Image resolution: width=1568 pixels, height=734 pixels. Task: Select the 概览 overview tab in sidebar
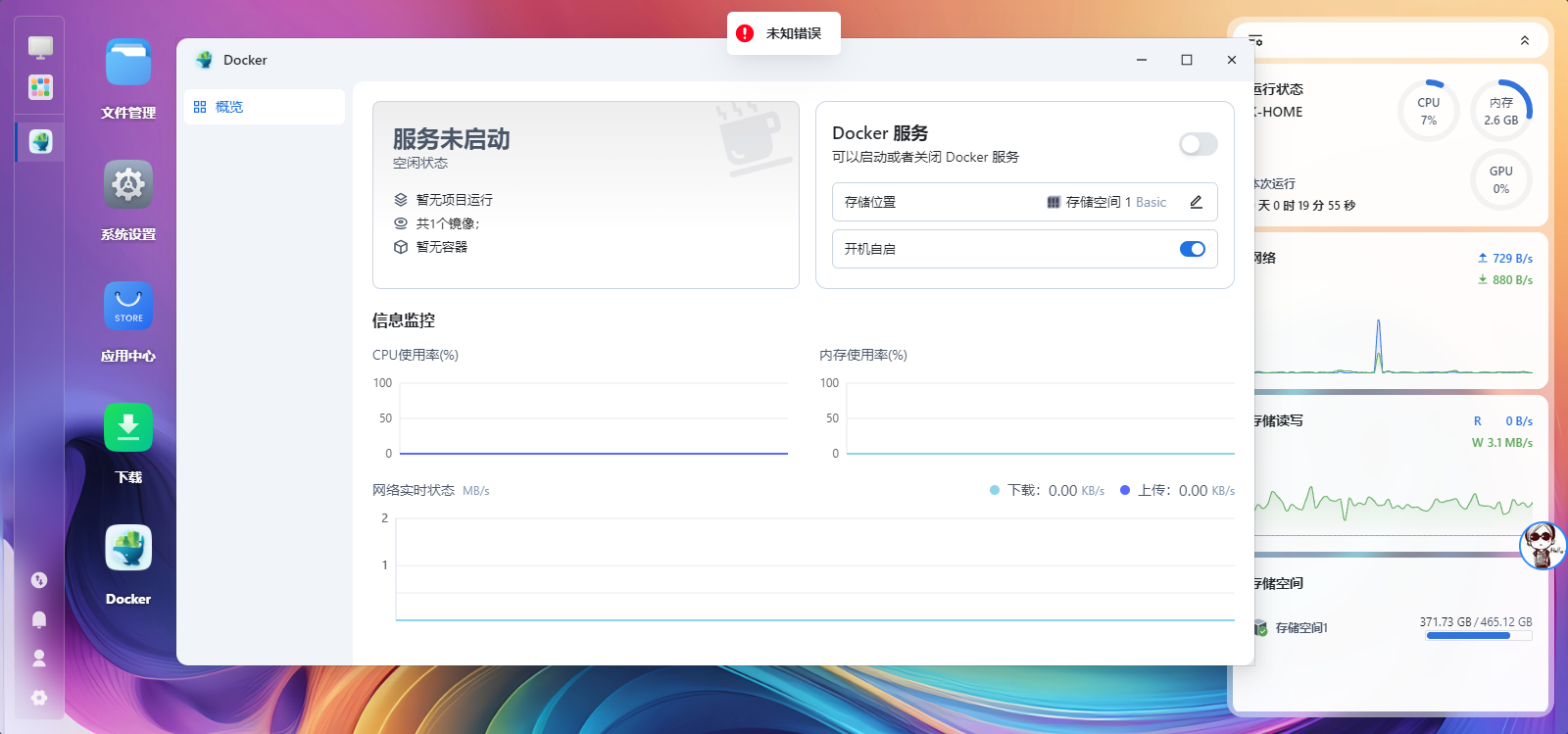pos(265,107)
